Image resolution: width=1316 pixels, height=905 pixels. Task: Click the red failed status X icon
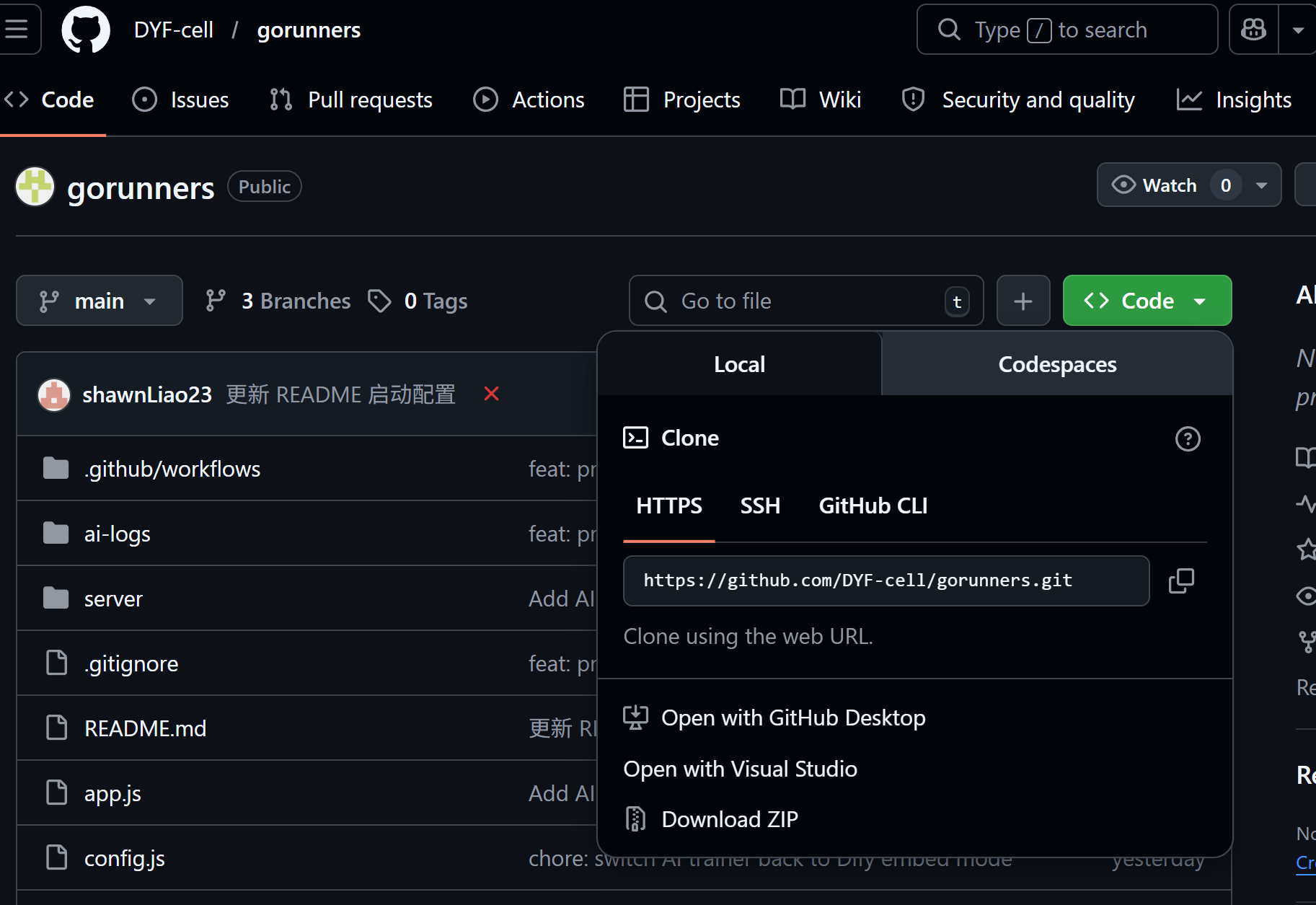coord(492,394)
